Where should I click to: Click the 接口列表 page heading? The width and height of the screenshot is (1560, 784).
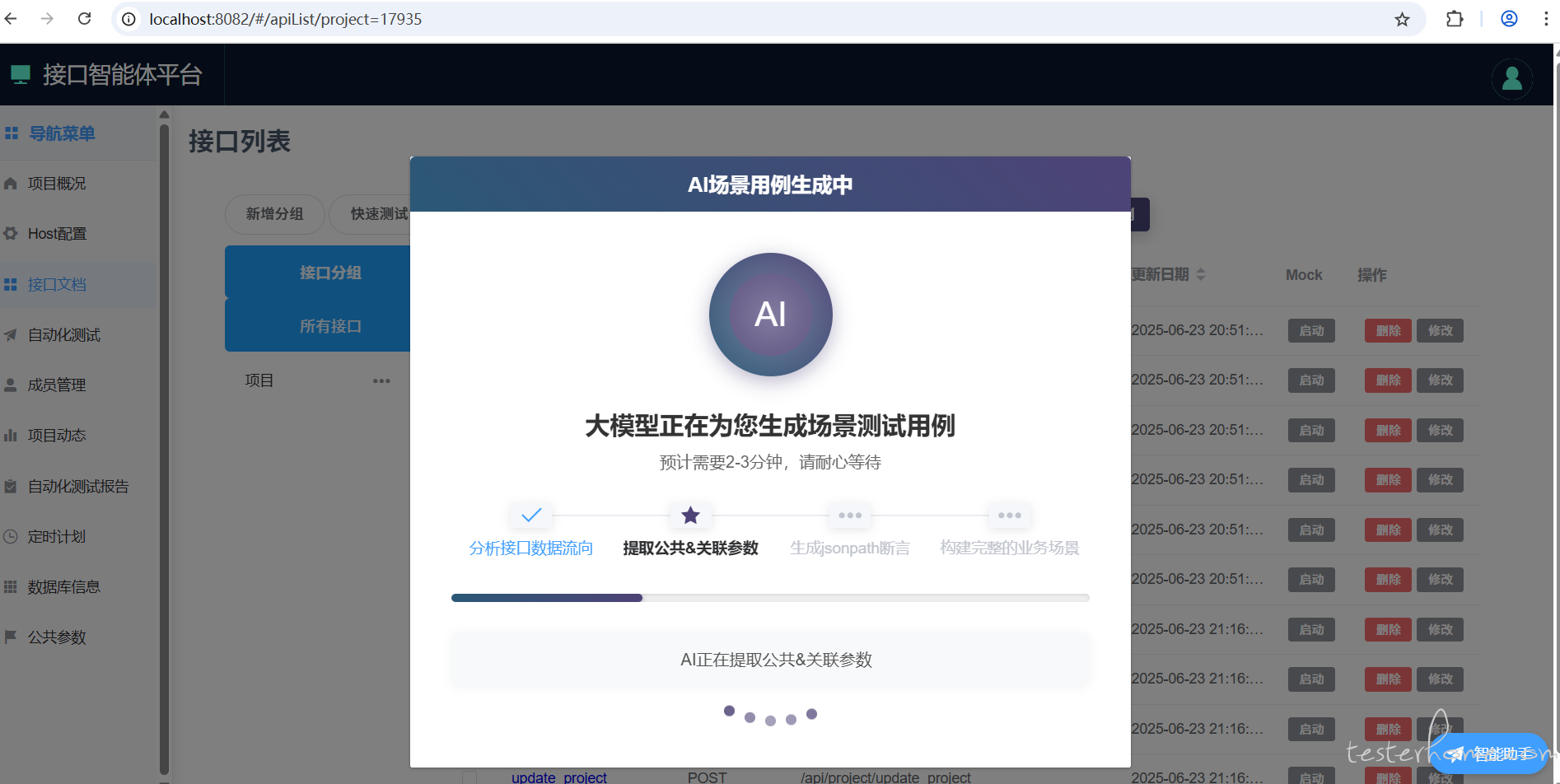tap(240, 142)
